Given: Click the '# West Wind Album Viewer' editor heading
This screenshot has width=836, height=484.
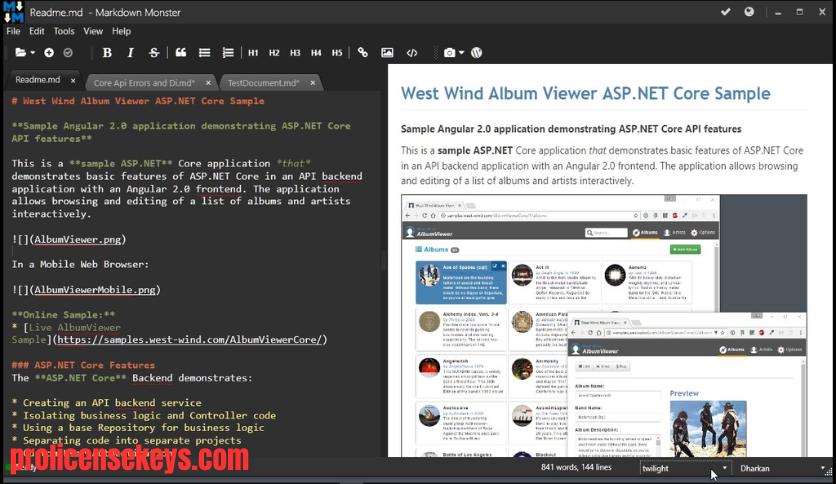Looking at the screenshot, I should click(x=138, y=101).
